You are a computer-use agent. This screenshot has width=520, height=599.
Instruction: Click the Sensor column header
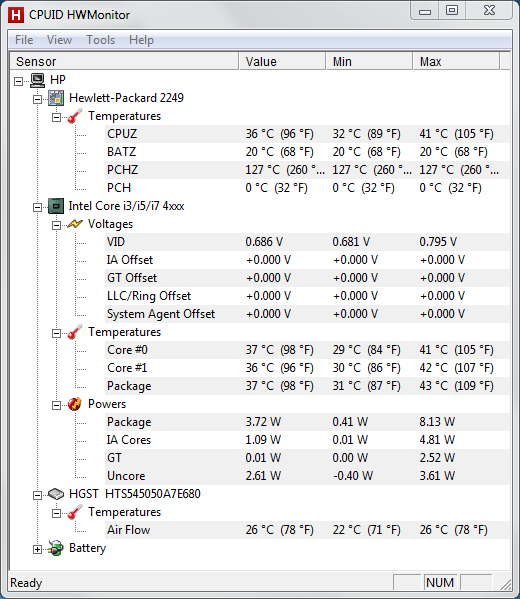[124, 62]
